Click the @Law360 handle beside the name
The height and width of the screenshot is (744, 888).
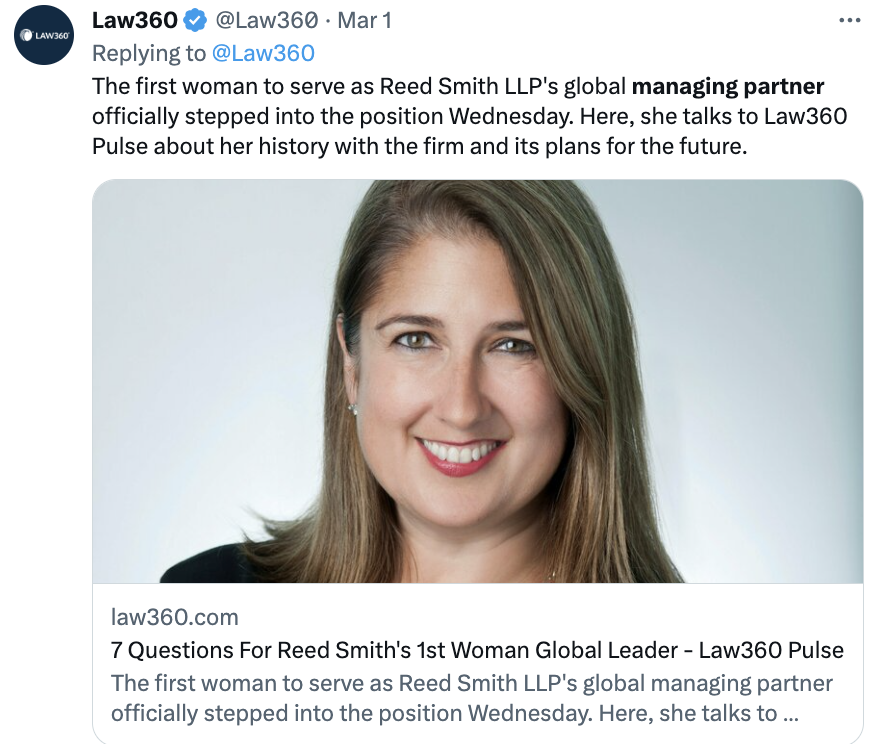click(x=265, y=20)
